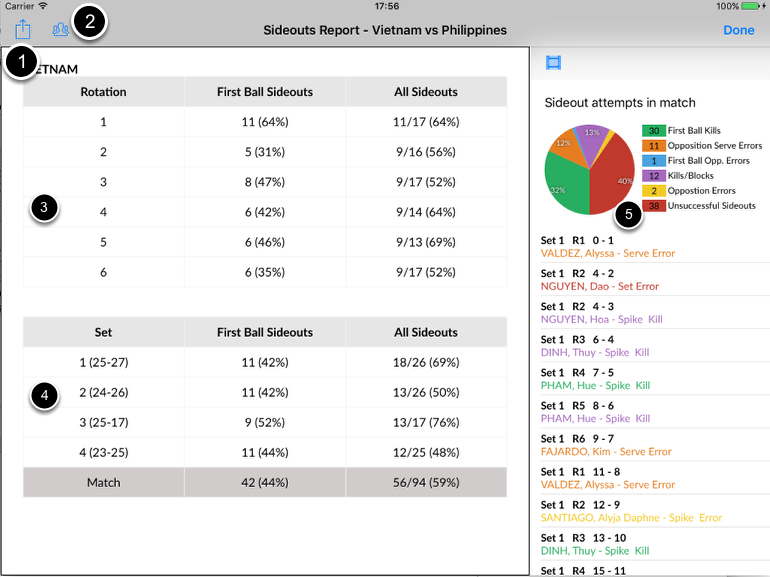Image resolution: width=770 pixels, height=577 pixels.
Task: Select the red Unsuccessful Sideouts legend box
Action: [x=653, y=206]
